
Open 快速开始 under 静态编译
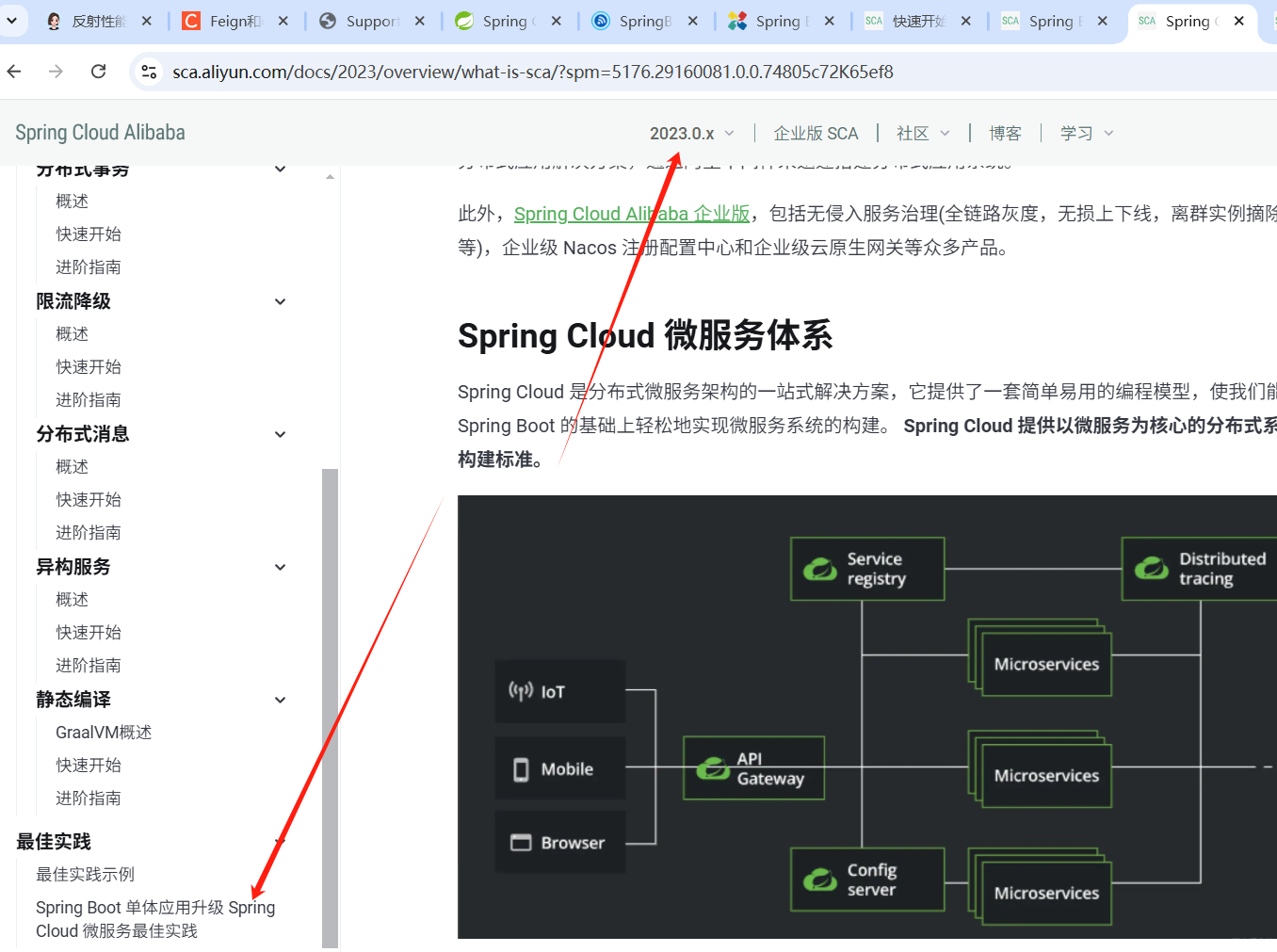(89, 766)
